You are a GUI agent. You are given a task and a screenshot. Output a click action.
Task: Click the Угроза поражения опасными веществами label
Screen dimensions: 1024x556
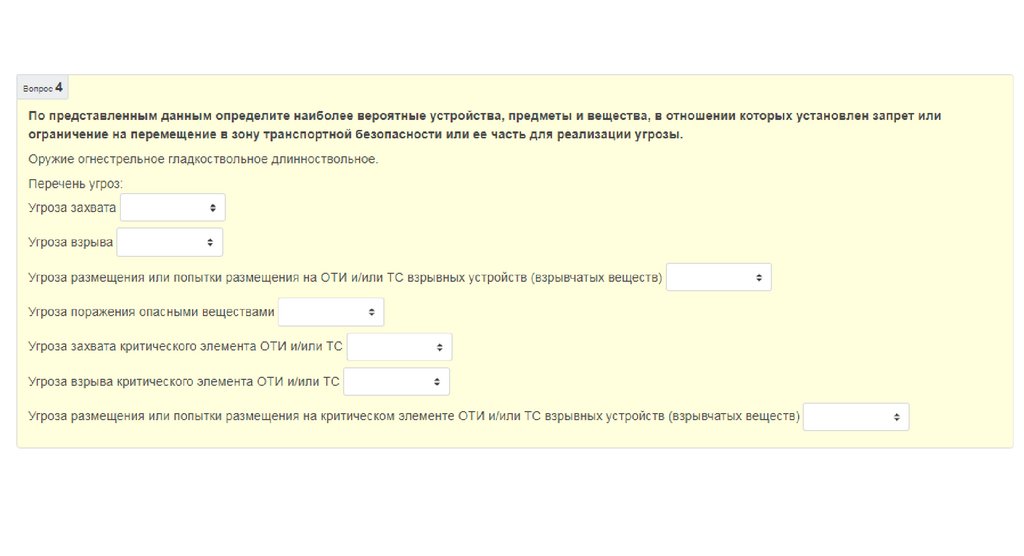[x=151, y=313]
